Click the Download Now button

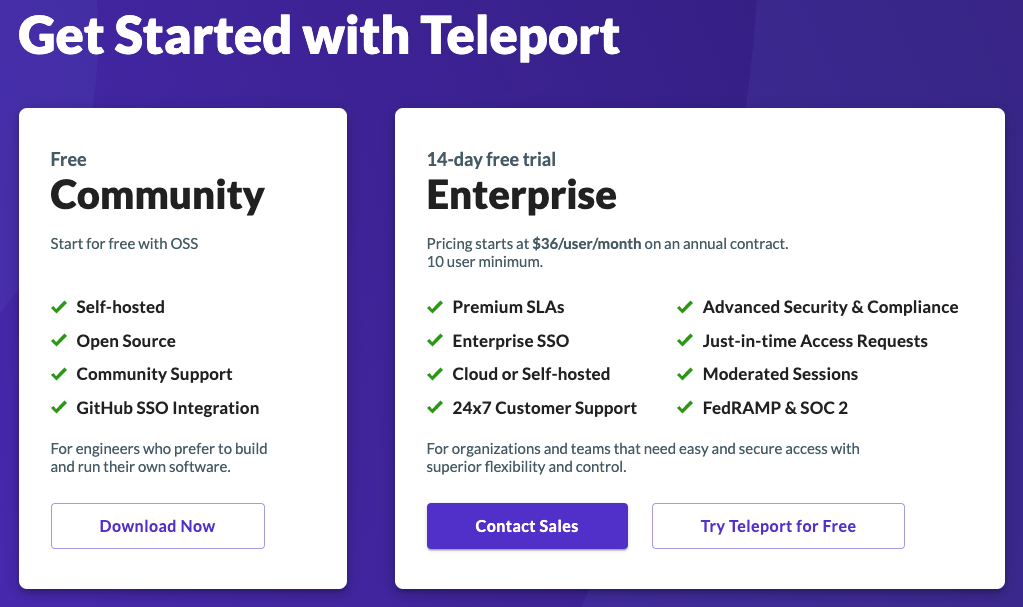coord(158,526)
